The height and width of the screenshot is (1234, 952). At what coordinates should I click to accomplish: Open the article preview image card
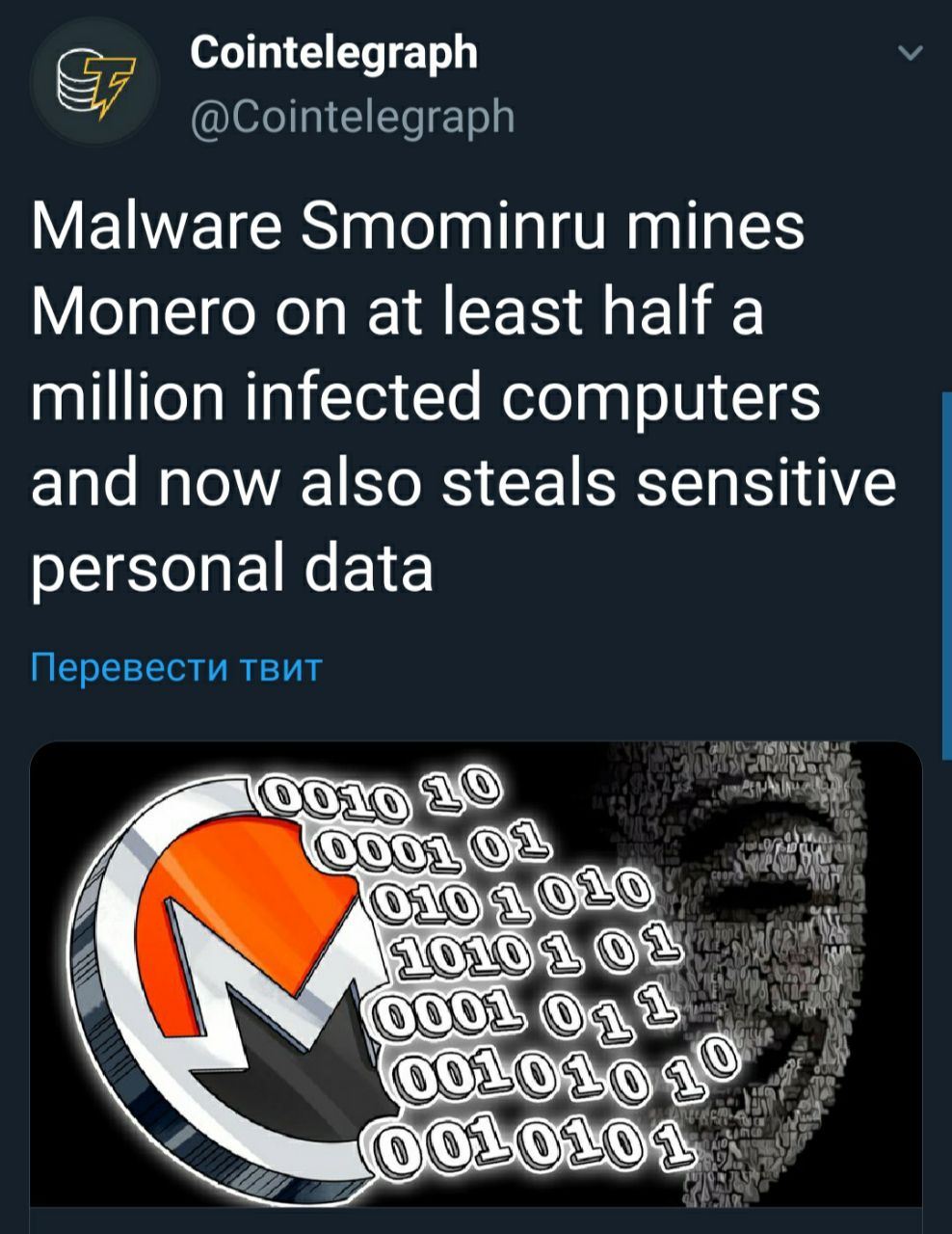[476, 974]
